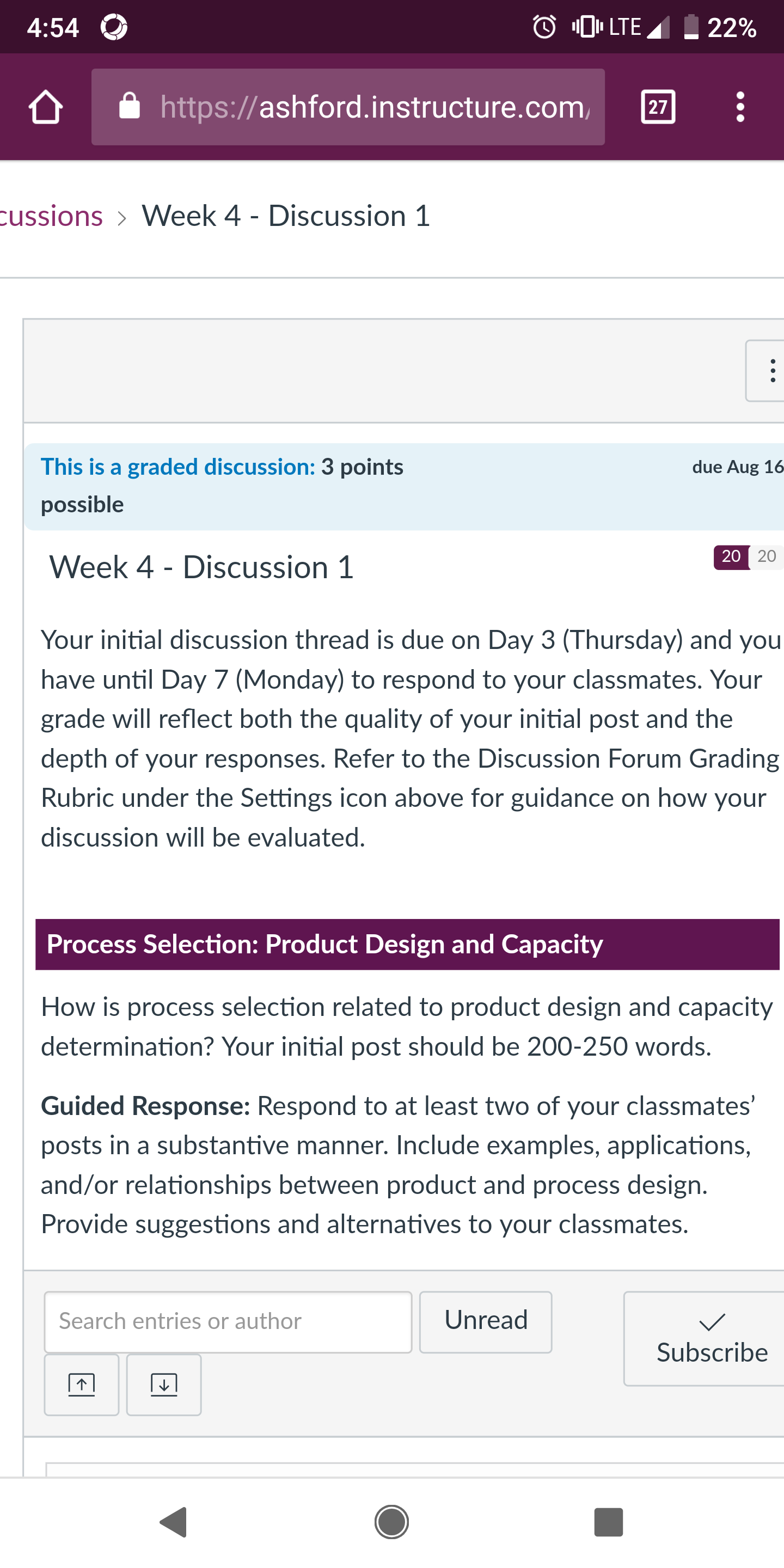Click the unread count badge 20
784x1568 pixels.
coord(731,556)
